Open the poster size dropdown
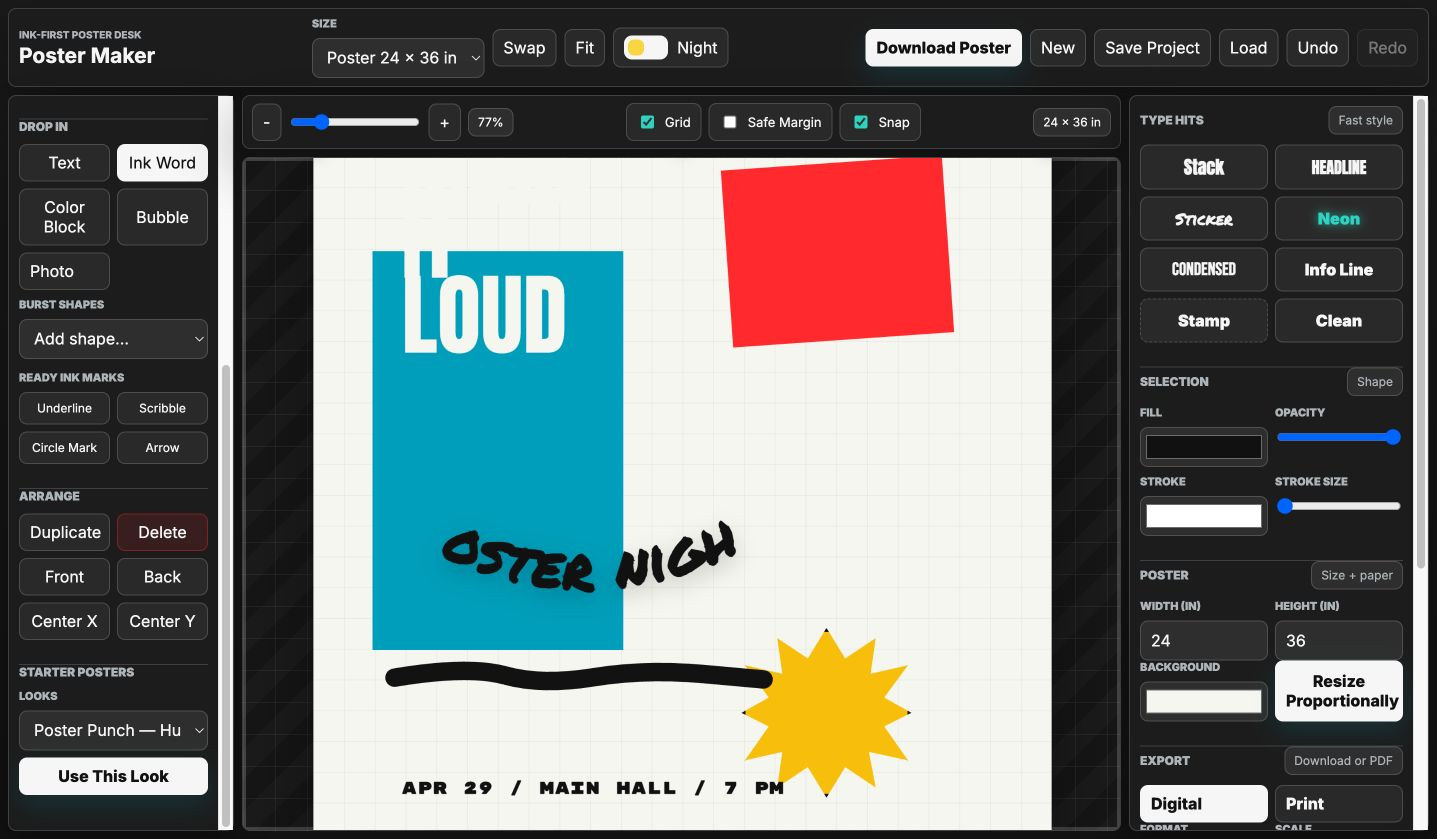Viewport: 1437px width, 839px height. click(x=398, y=58)
